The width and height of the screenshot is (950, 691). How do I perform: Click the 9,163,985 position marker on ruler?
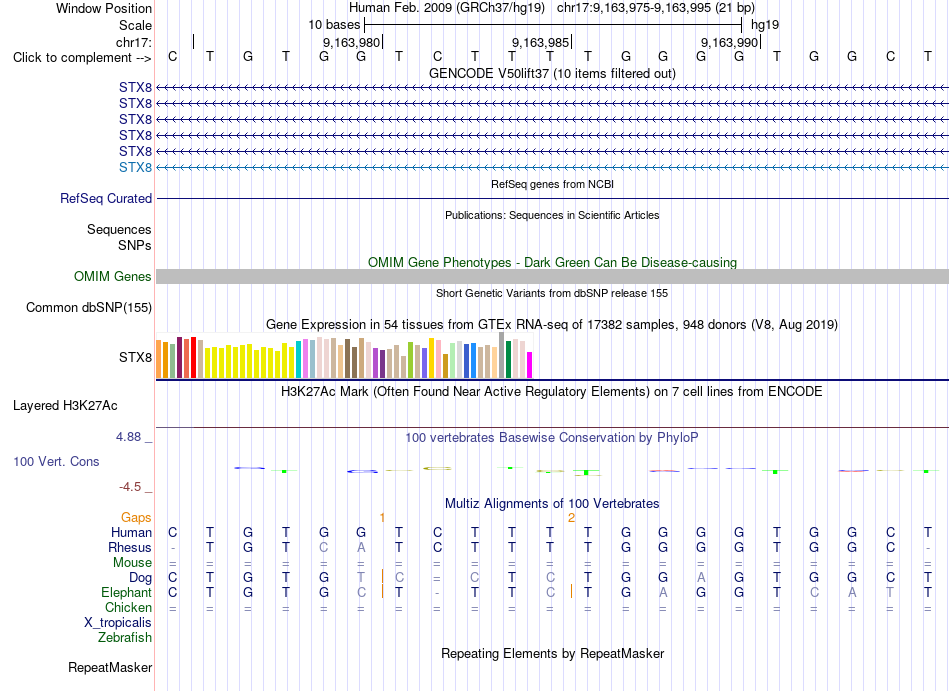click(541, 42)
